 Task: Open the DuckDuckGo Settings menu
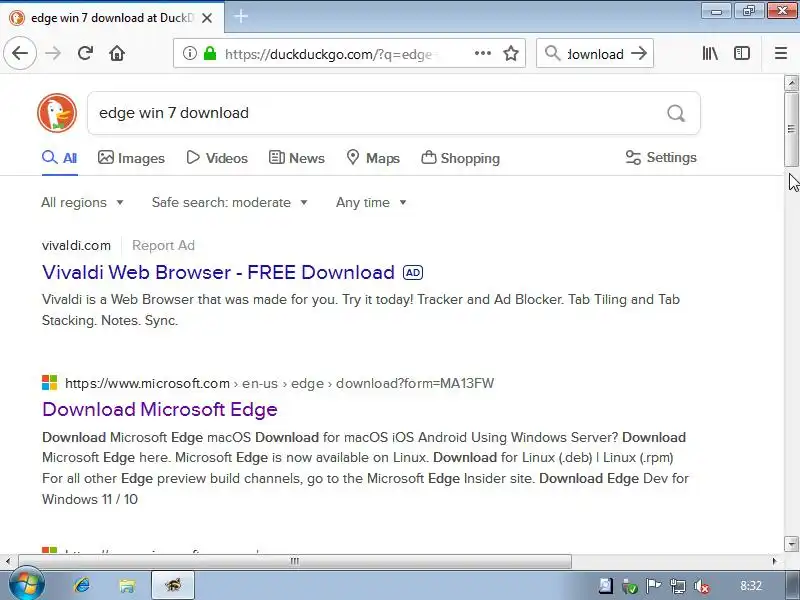click(661, 158)
